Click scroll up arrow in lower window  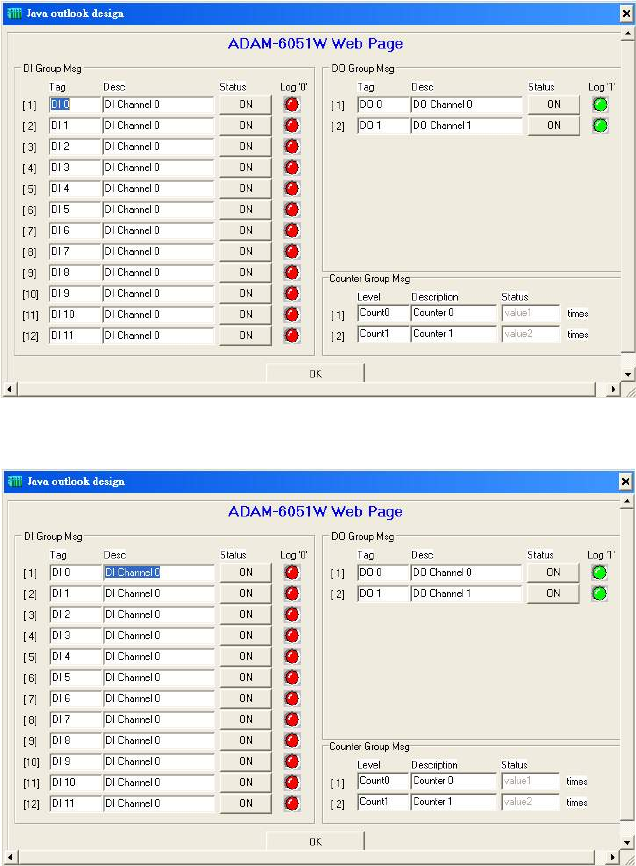pyautogui.click(x=627, y=501)
